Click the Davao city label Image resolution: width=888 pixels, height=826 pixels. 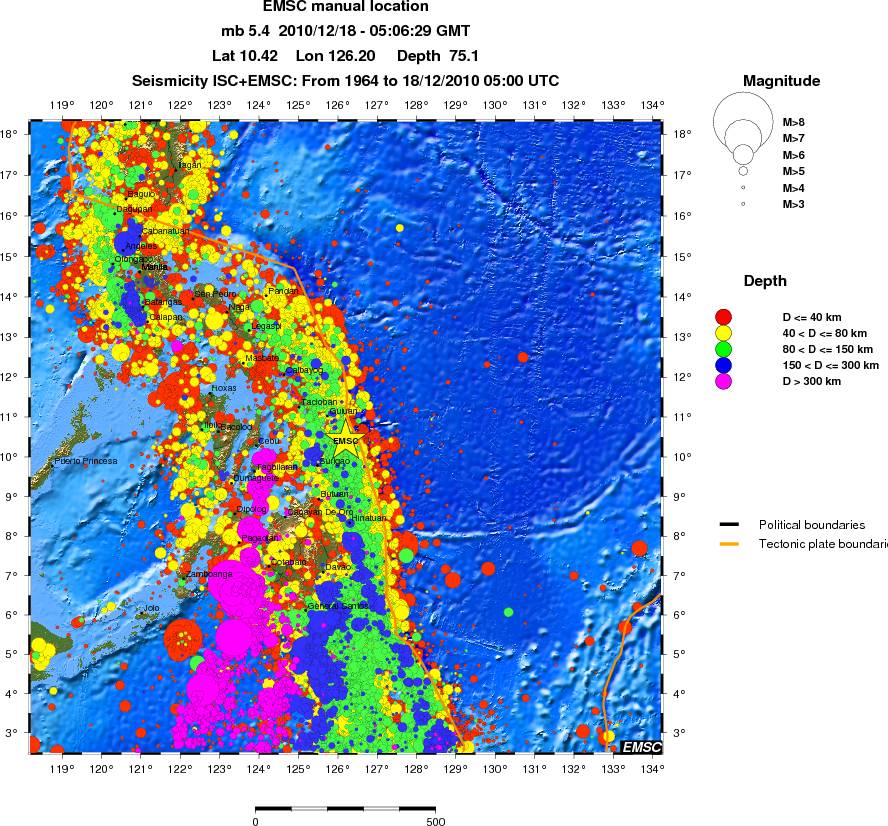(x=338, y=567)
